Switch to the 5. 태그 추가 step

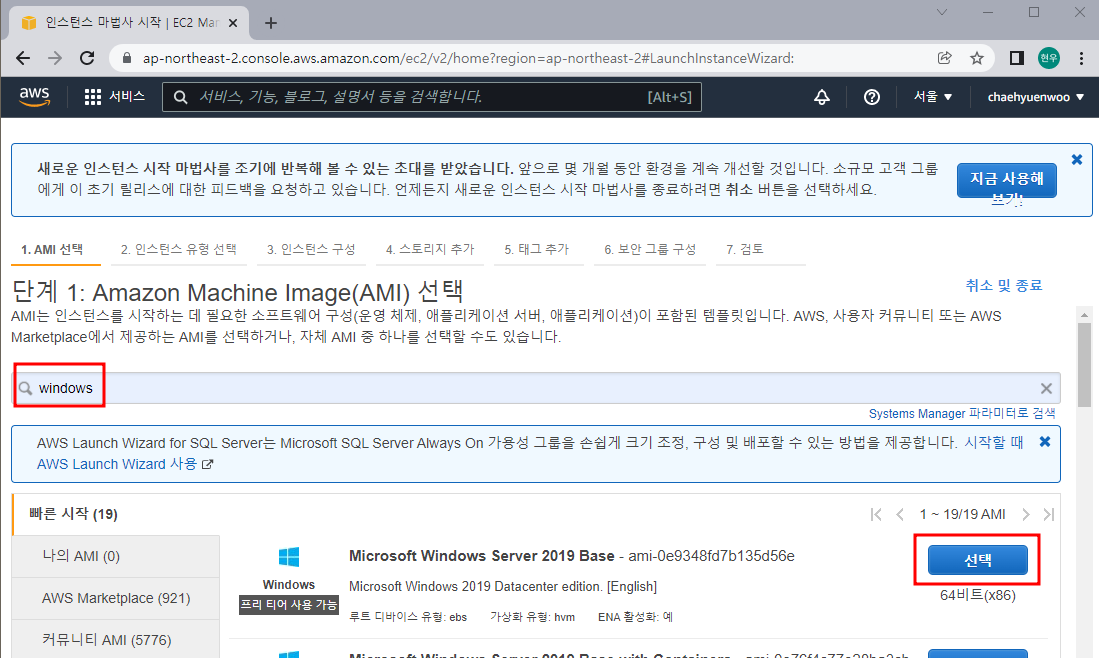click(538, 249)
